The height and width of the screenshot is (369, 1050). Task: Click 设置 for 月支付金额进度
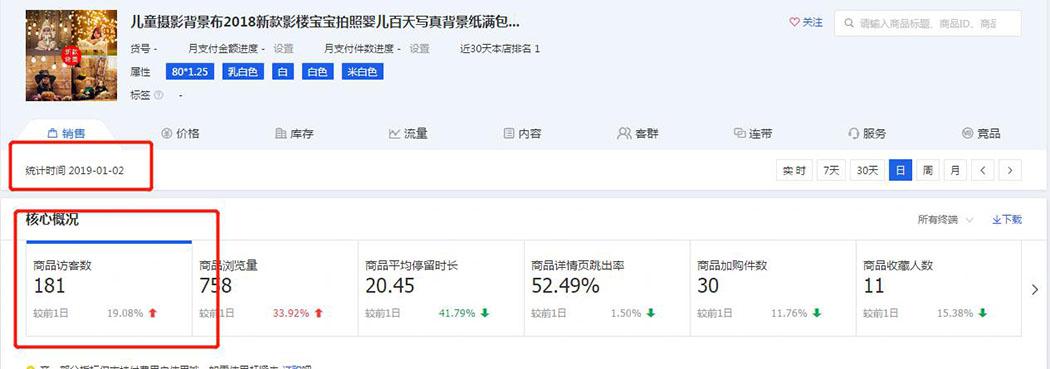pyautogui.click(x=283, y=49)
